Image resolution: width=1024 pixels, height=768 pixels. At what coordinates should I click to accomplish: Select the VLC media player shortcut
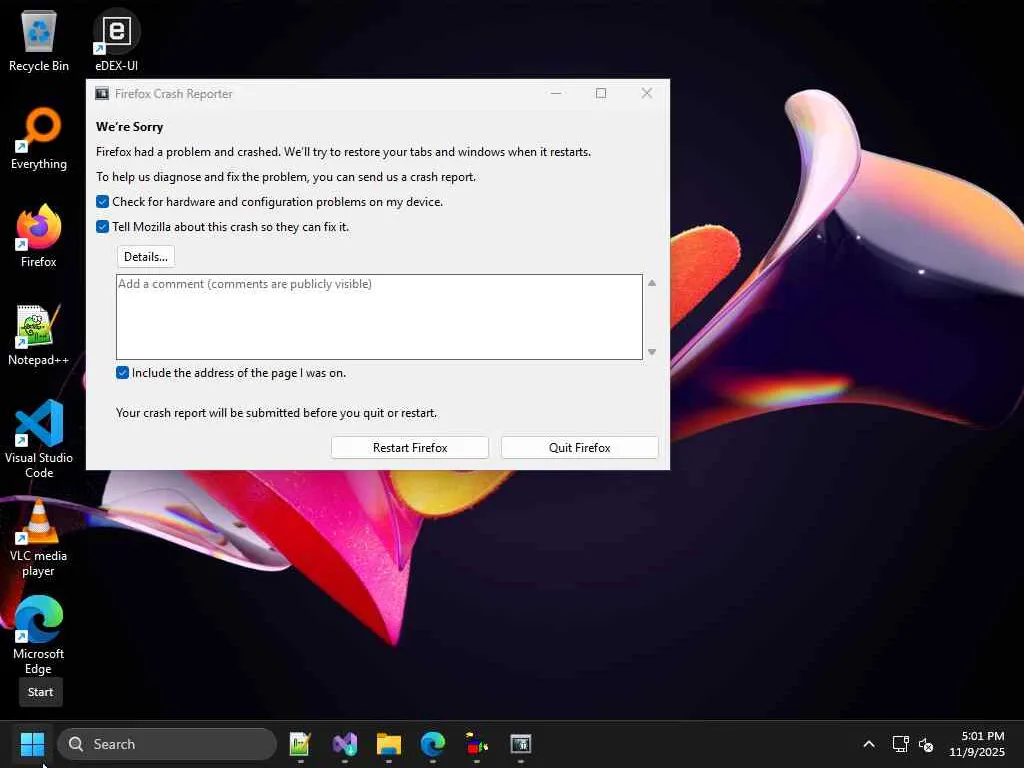pos(39,538)
